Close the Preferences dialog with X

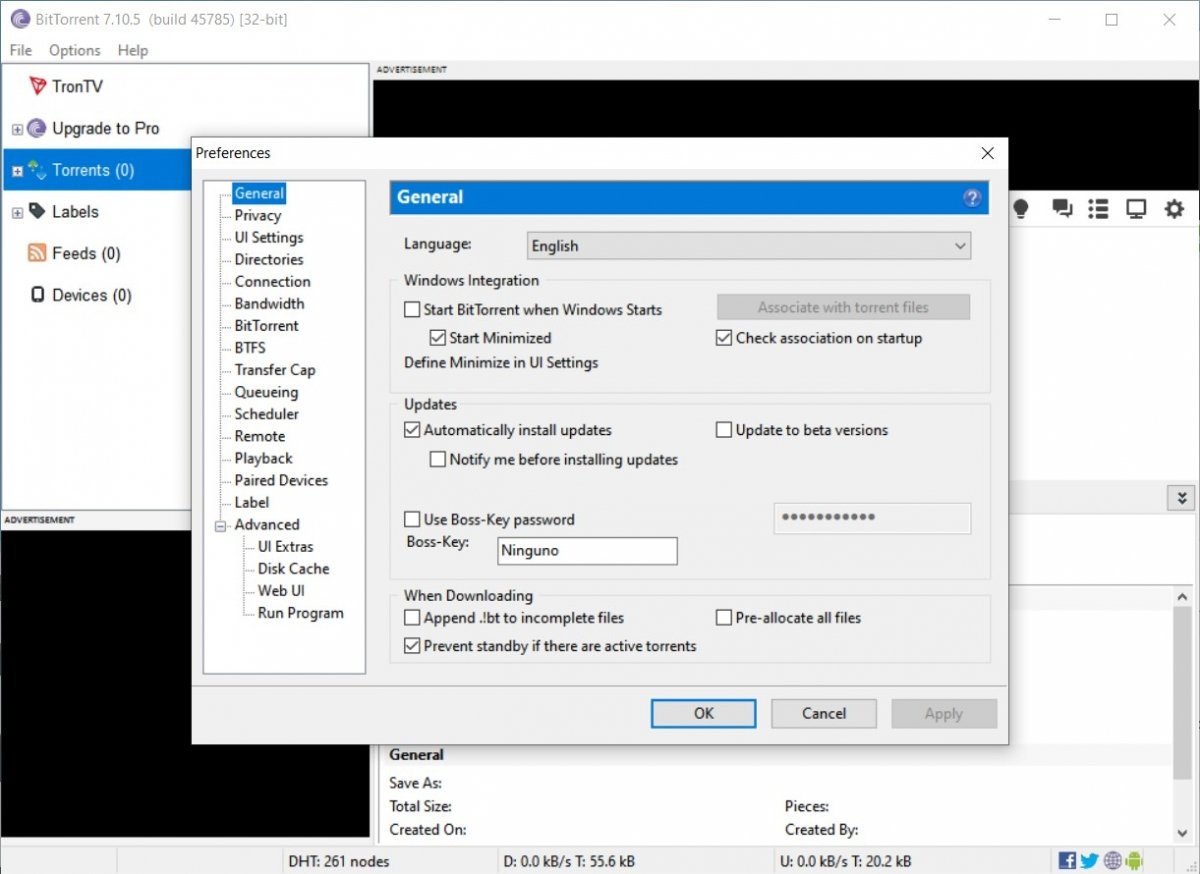point(987,153)
